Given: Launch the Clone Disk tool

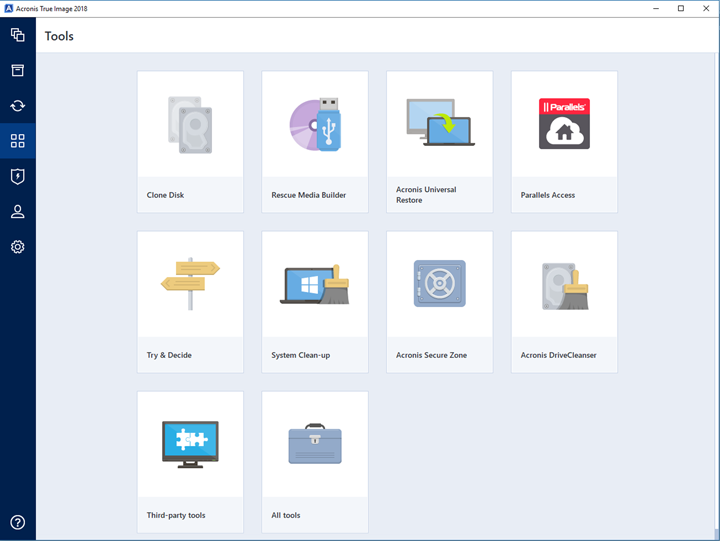Looking at the screenshot, I should point(190,141).
